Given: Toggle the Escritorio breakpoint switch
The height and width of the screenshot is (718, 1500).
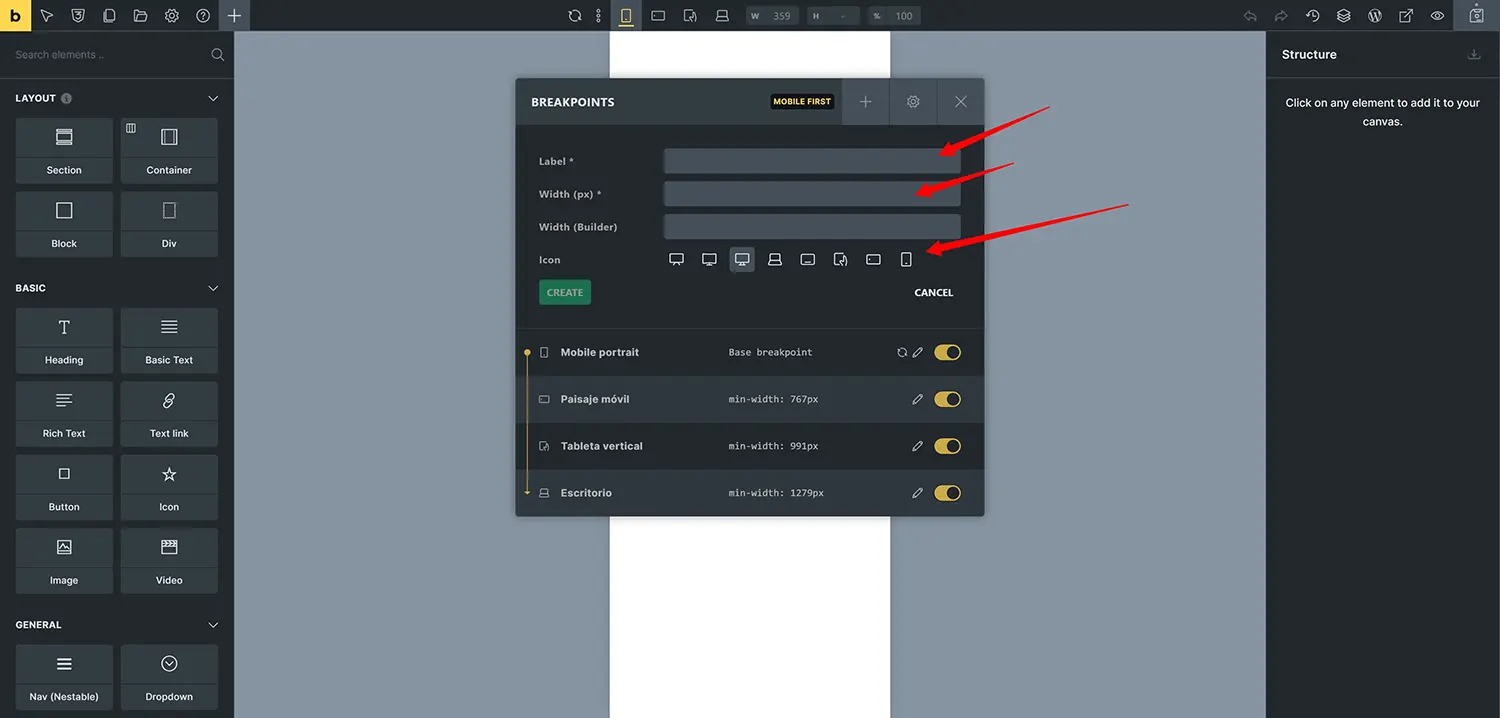Looking at the screenshot, I should pyautogui.click(x=946, y=493).
